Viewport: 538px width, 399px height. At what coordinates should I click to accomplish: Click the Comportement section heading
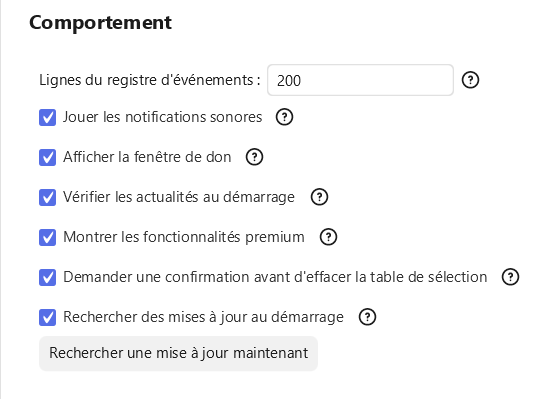click(x=100, y=23)
